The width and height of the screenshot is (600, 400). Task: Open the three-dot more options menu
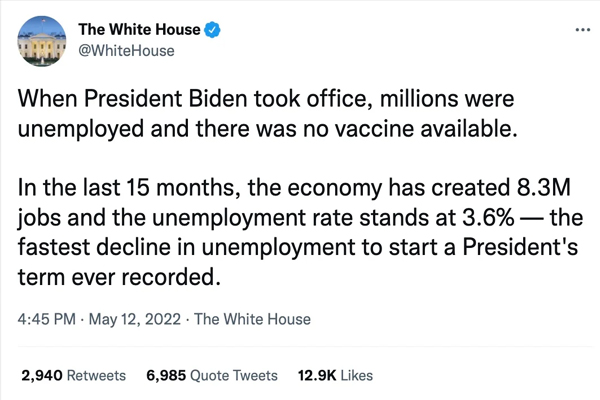point(583,30)
